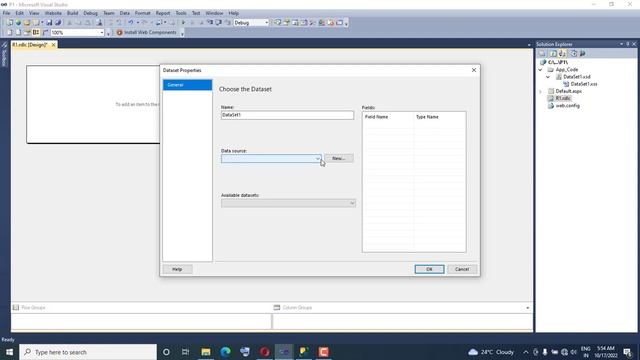Click the Name field containing DataSet1
Screen dimensions: 640x360
coord(287,115)
